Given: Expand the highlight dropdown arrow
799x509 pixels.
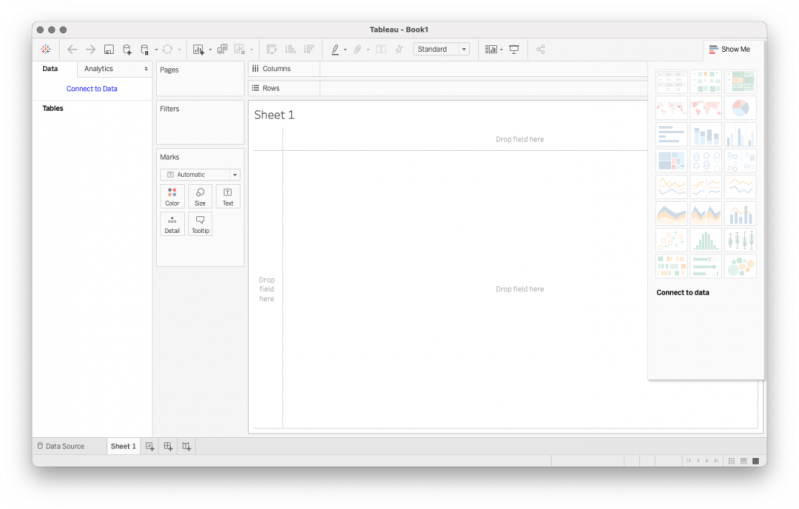Looking at the screenshot, I should coord(345,50).
